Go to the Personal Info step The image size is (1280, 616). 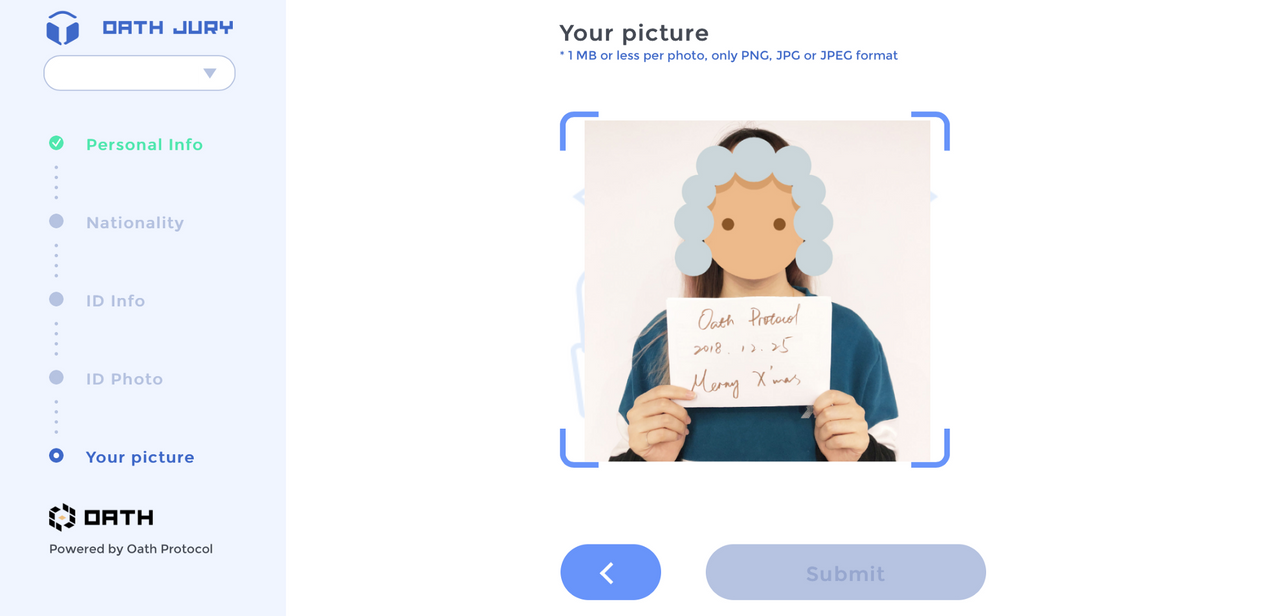click(144, 145)
